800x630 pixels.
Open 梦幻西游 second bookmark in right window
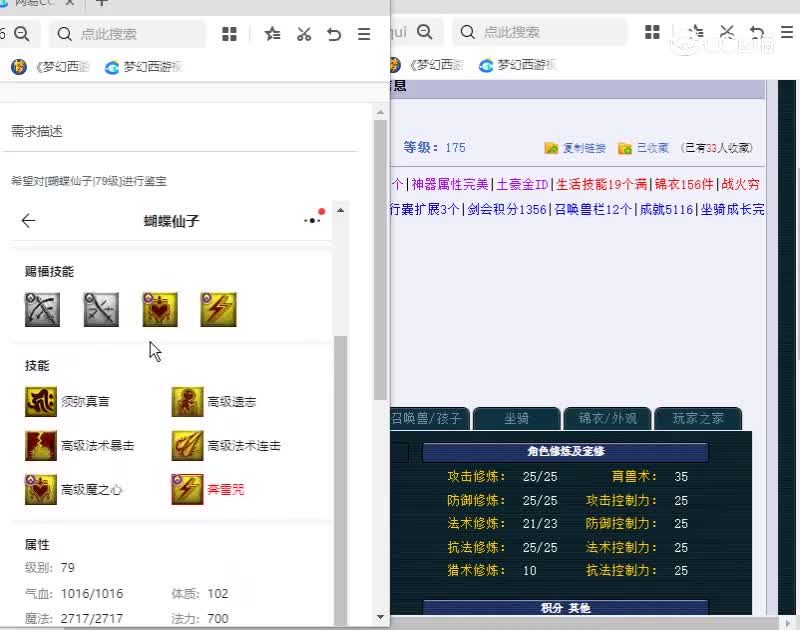coord(518,65)
